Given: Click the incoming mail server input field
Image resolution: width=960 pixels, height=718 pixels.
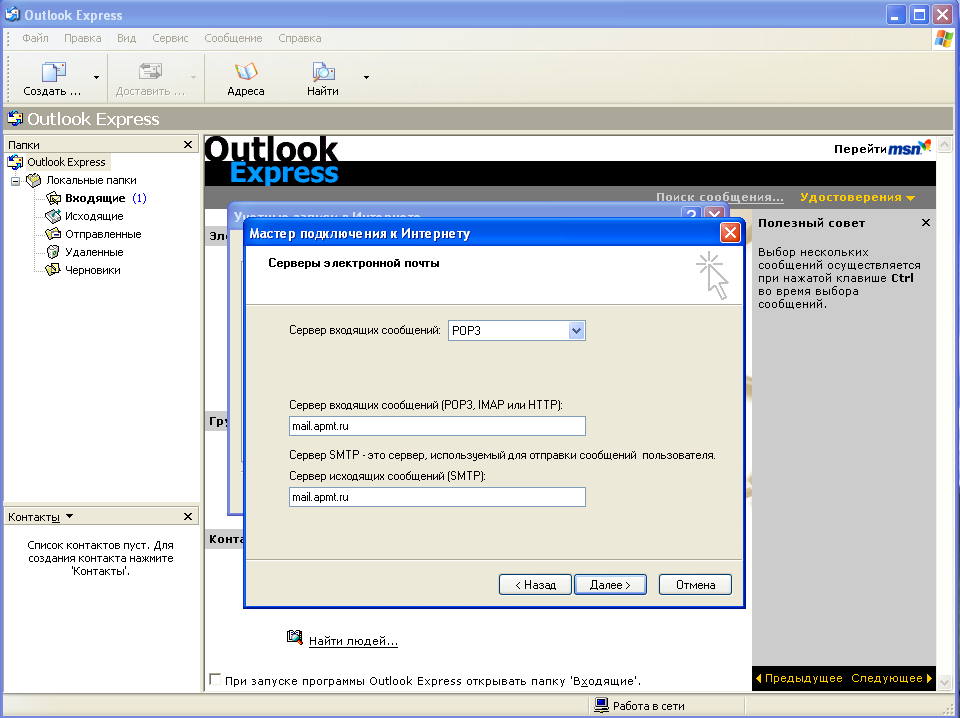Looking at the screenshot, I should [x=437, y=426].
